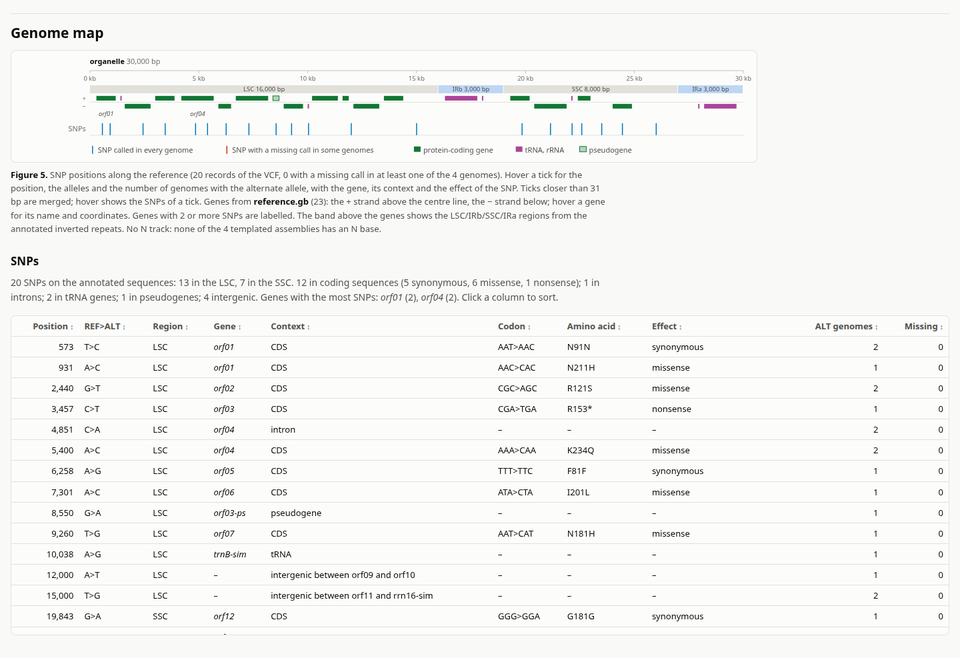Select the SSC 8,000 bp region band

coord(590,89)
